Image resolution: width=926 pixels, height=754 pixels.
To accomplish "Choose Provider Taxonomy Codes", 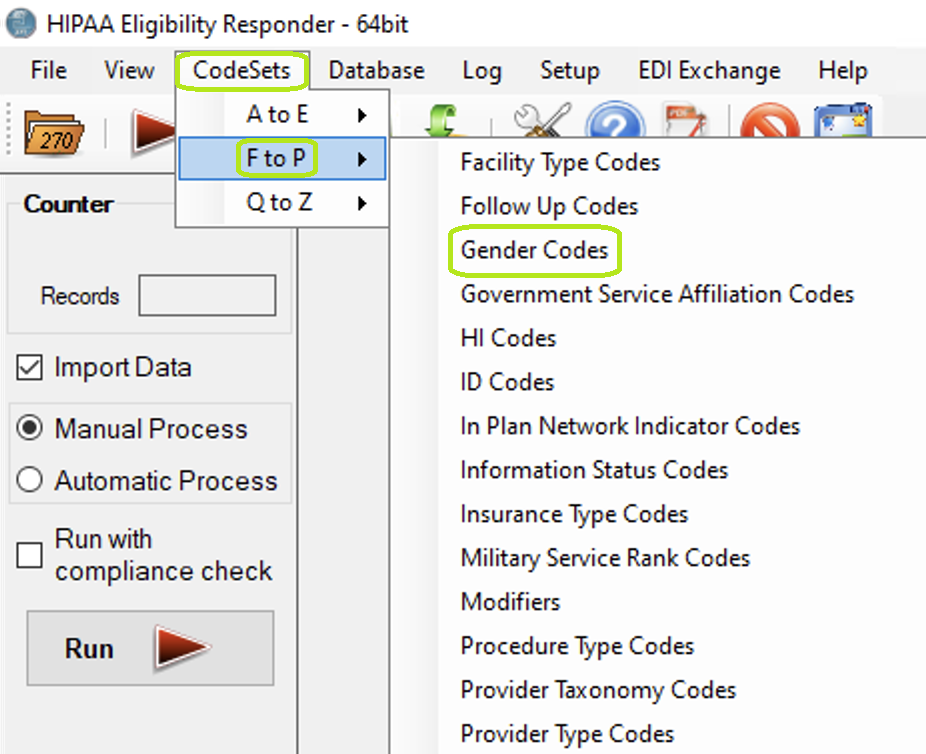I will click(598, 690).
